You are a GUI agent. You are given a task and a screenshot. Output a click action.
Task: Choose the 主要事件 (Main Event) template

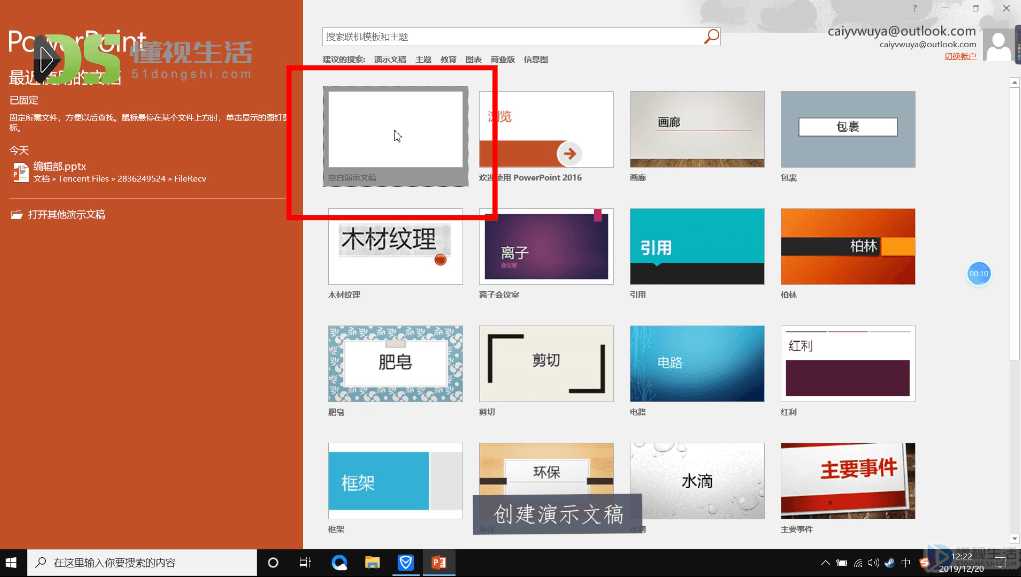[848, 481]
